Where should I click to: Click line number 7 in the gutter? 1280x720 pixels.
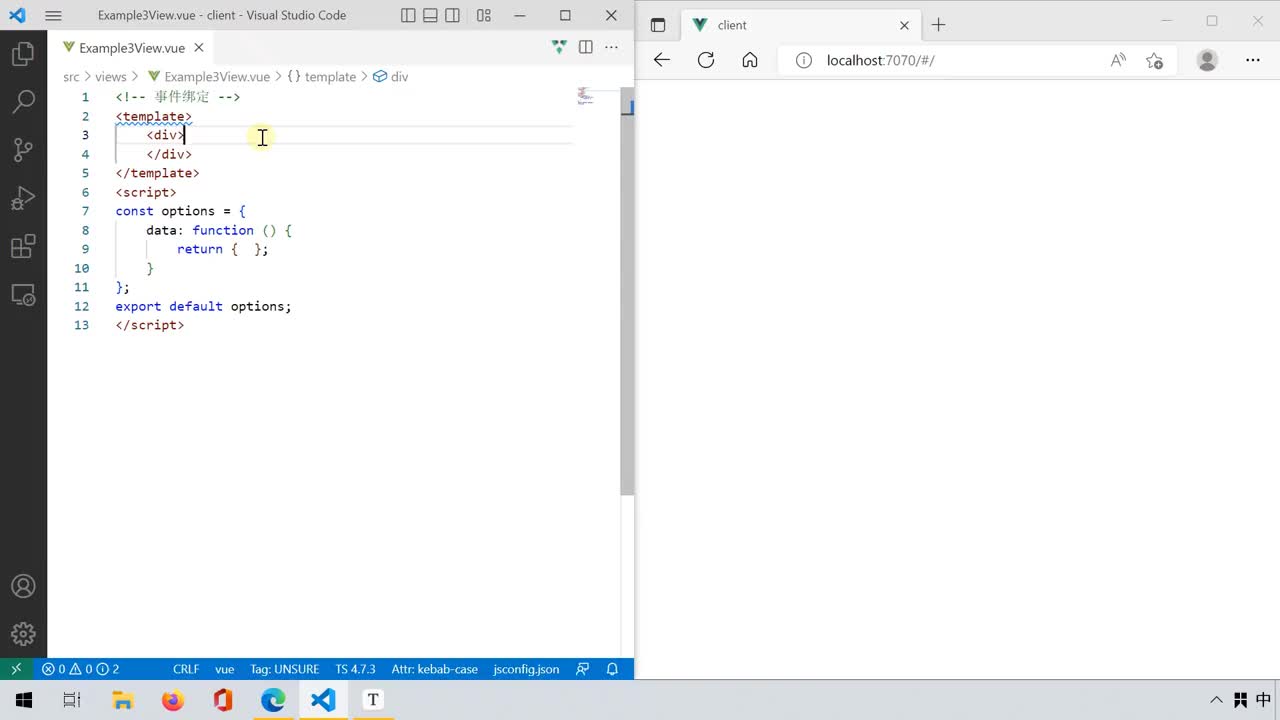(85, 211)
